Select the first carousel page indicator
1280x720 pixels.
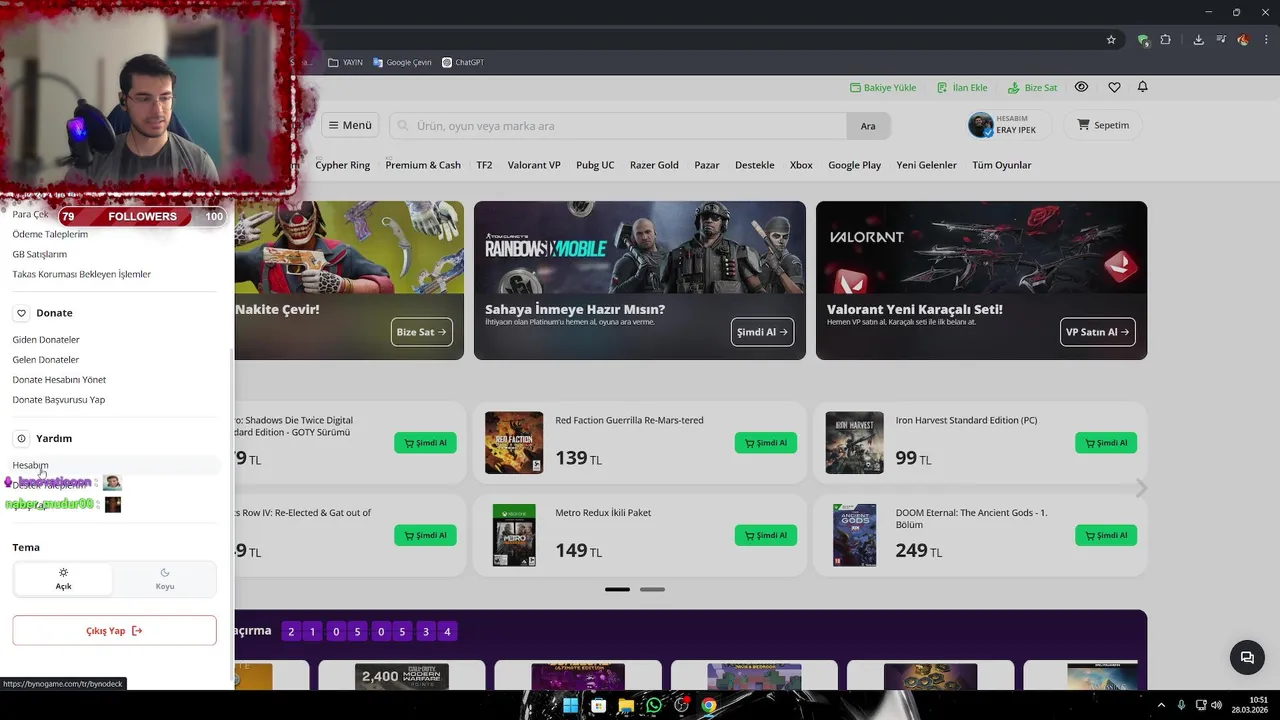coord(617,589)
